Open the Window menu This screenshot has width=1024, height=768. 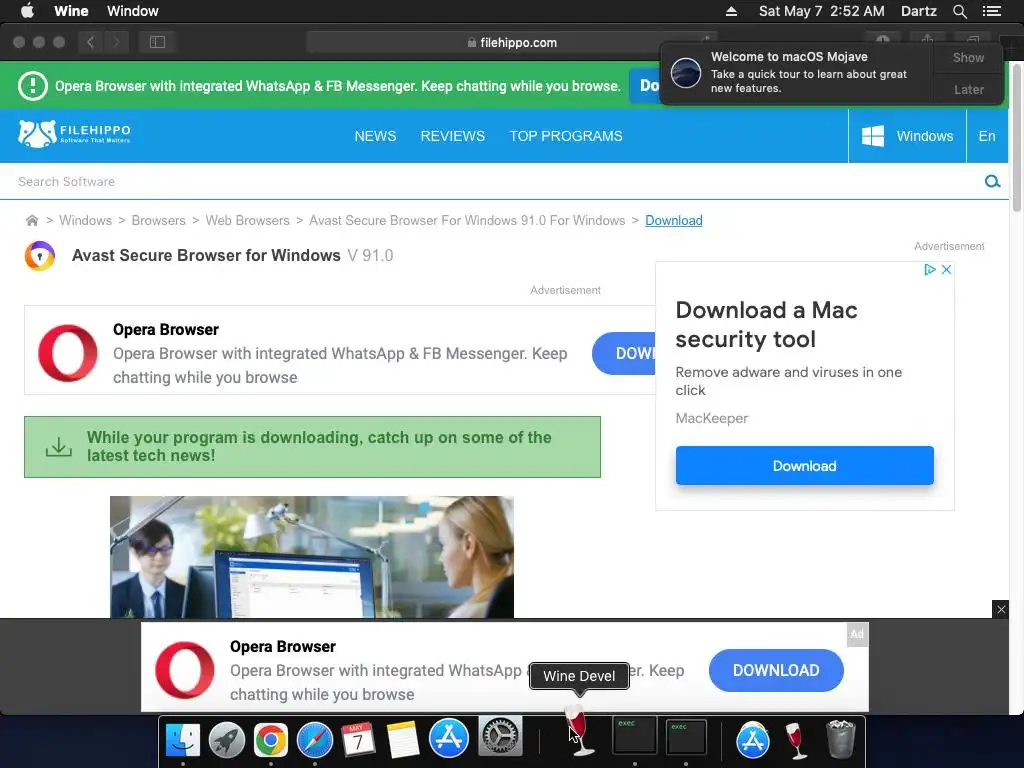click(x=133, y=11)
